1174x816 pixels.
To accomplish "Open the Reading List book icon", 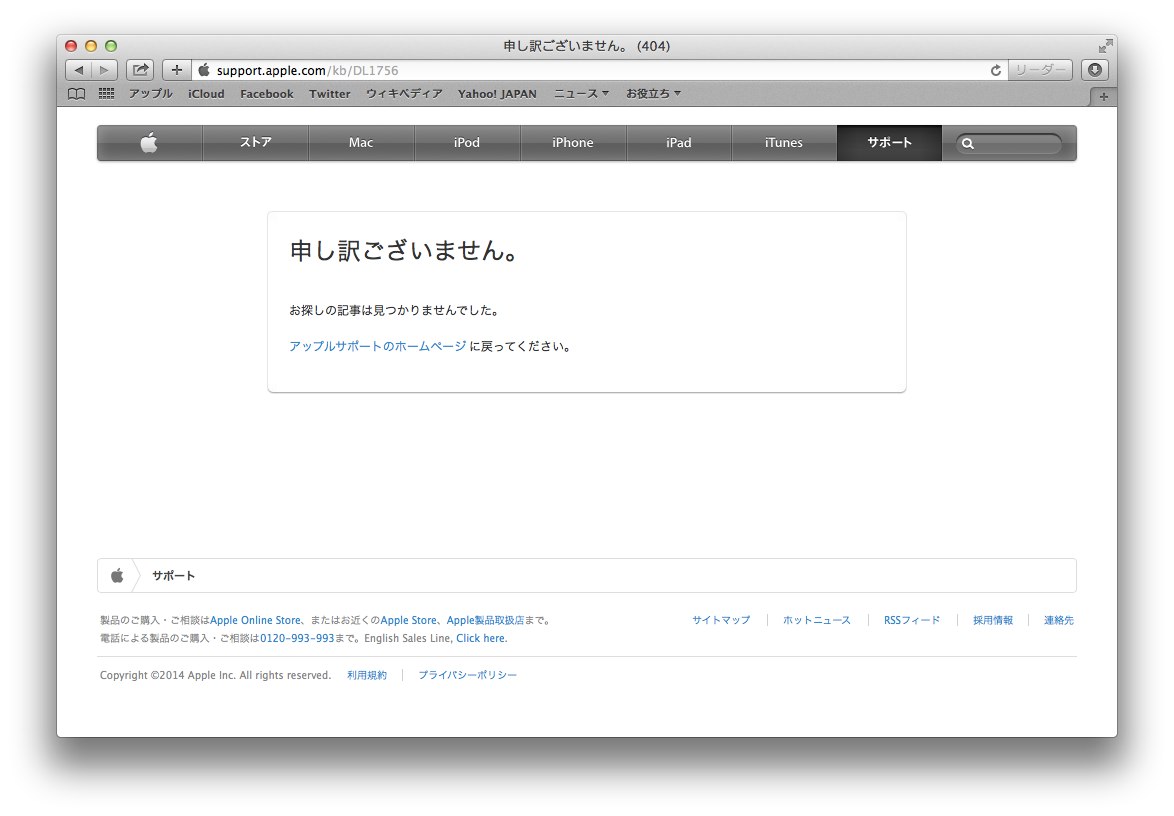I will click(76, 94).
